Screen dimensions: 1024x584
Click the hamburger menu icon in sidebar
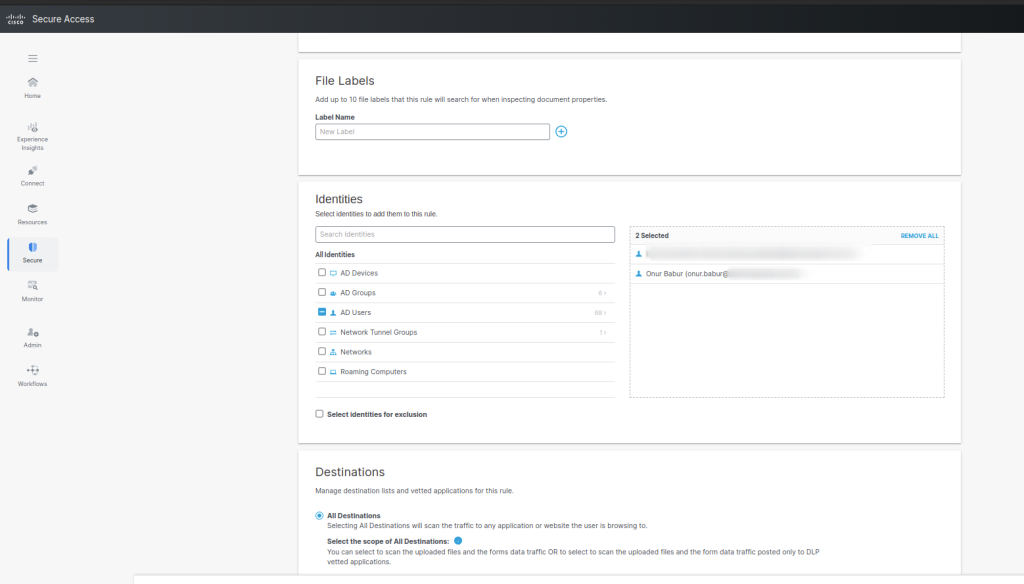point(32,59)
